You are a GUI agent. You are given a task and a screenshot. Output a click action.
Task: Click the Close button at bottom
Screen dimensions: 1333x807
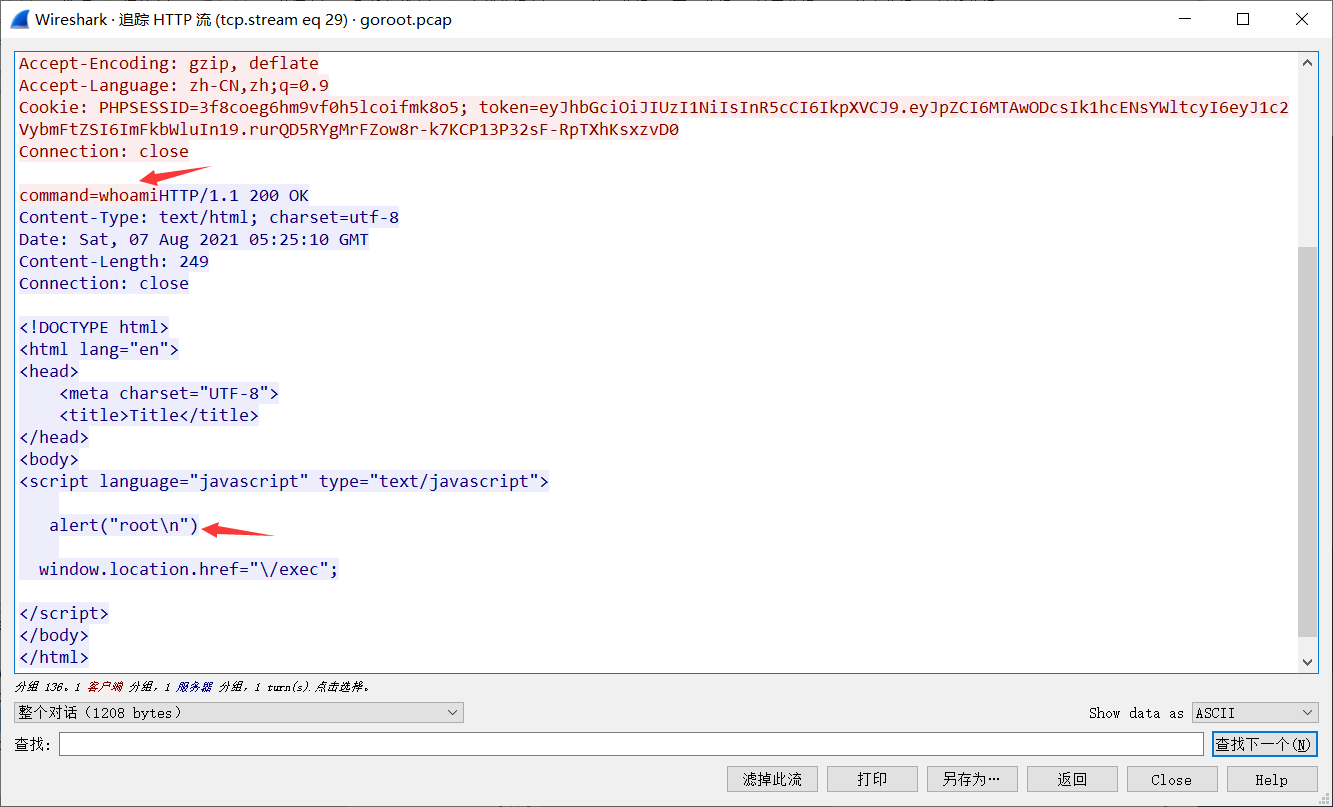pyautogui.click(x=1172, y=779)
